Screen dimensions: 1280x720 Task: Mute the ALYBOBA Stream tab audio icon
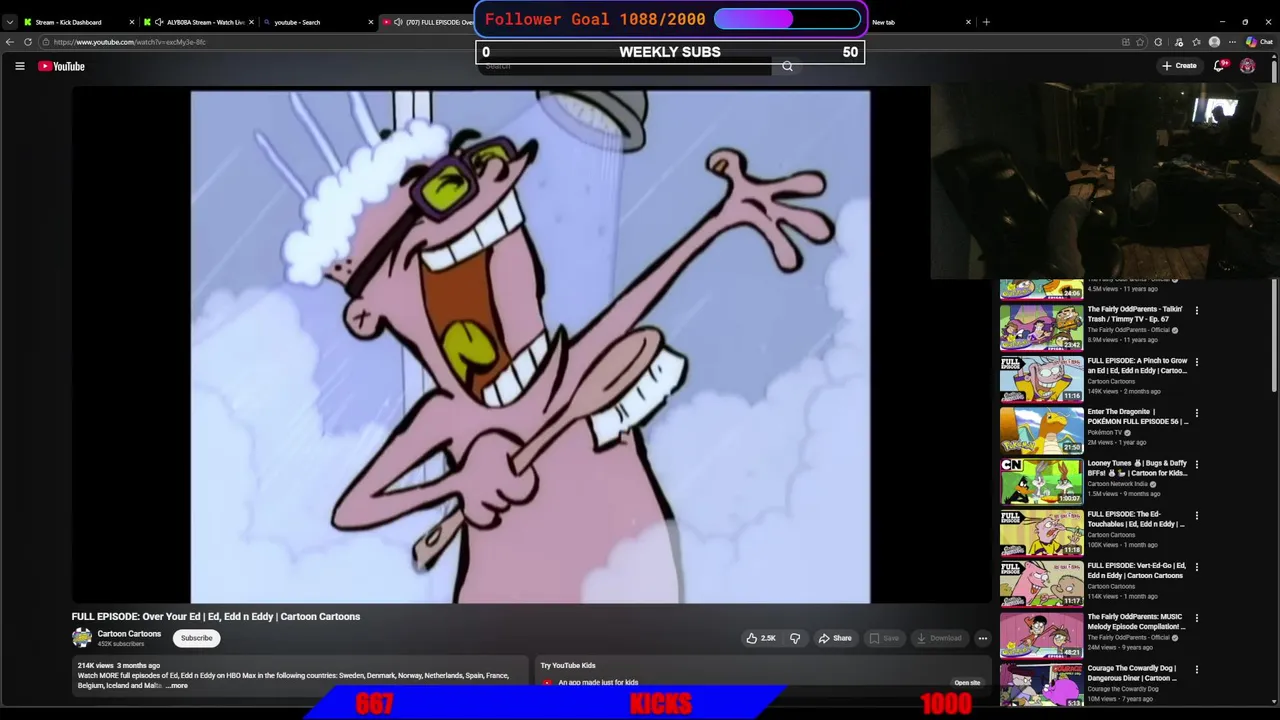click(159, 22)
